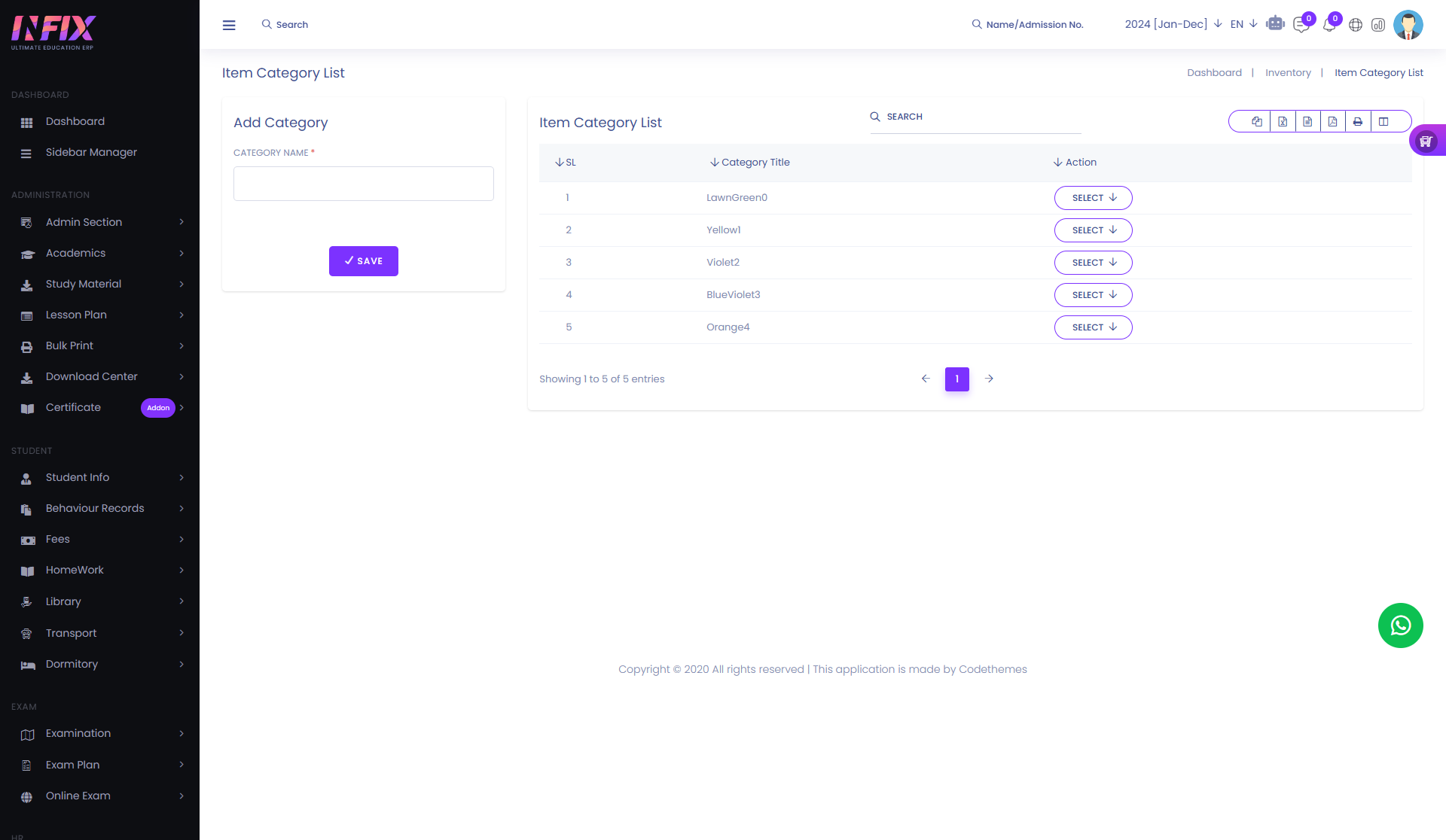
Task: Open the EN language dropdown
Action: [1243, 24]
